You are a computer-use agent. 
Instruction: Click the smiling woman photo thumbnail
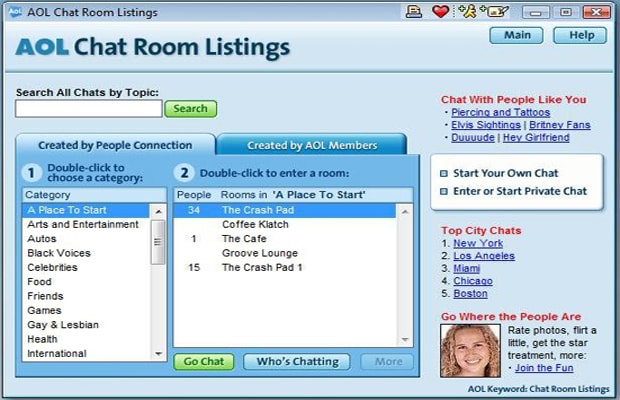[470, 351]
